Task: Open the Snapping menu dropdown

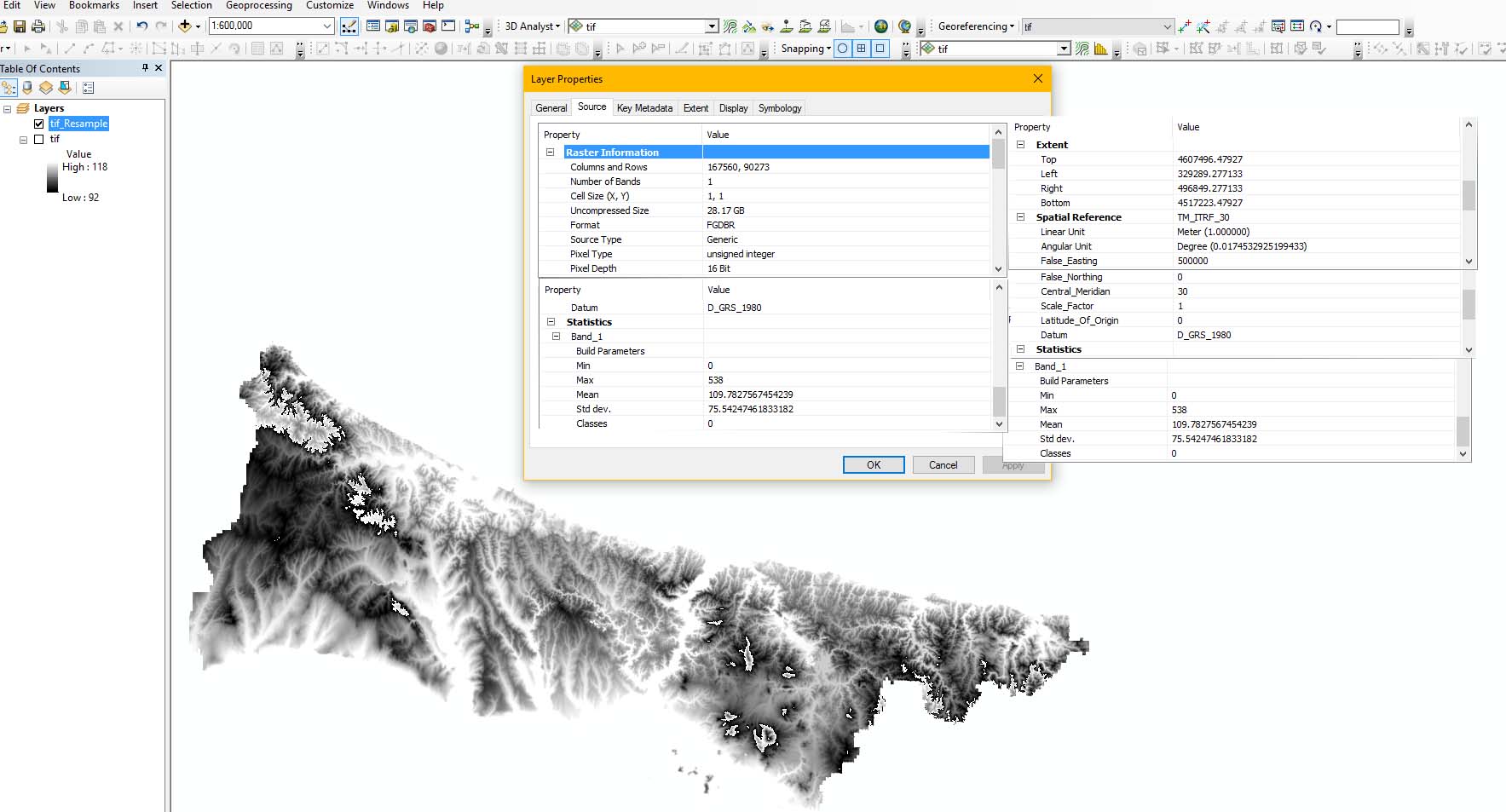Action: point(805,49)
